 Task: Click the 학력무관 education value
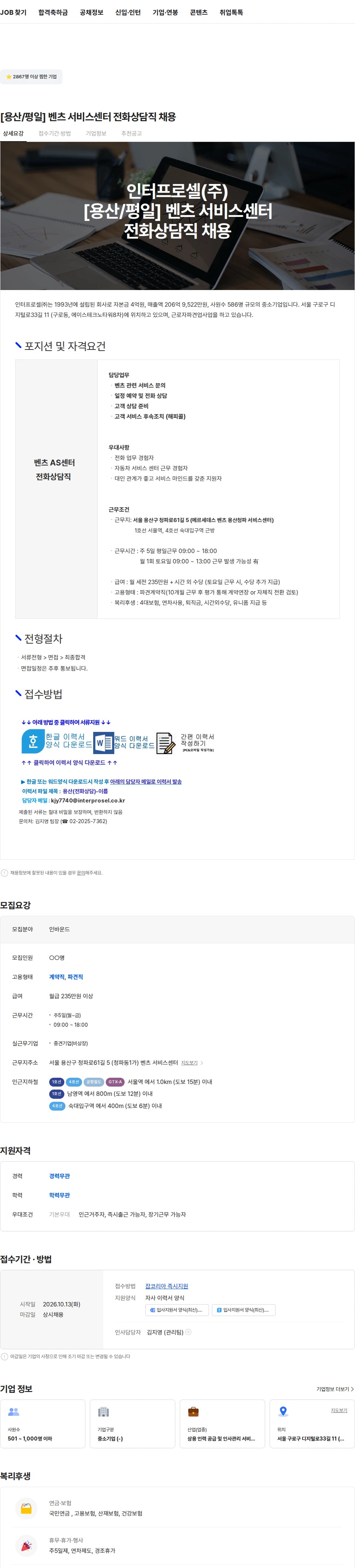coord(59,1195)
